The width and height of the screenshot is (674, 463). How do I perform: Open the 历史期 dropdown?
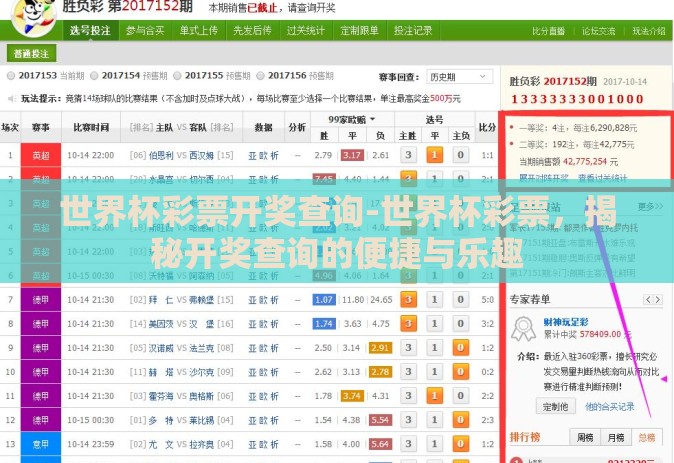click(459, 77)
